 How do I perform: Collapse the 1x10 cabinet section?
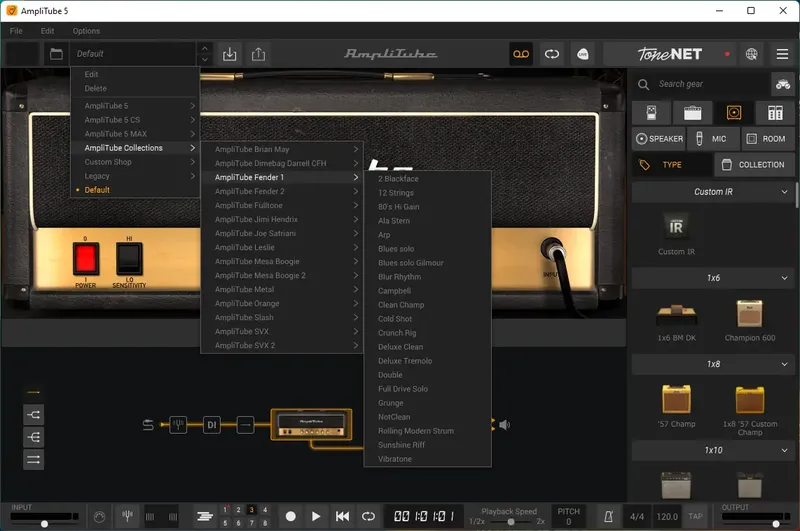tap(784, 450)
